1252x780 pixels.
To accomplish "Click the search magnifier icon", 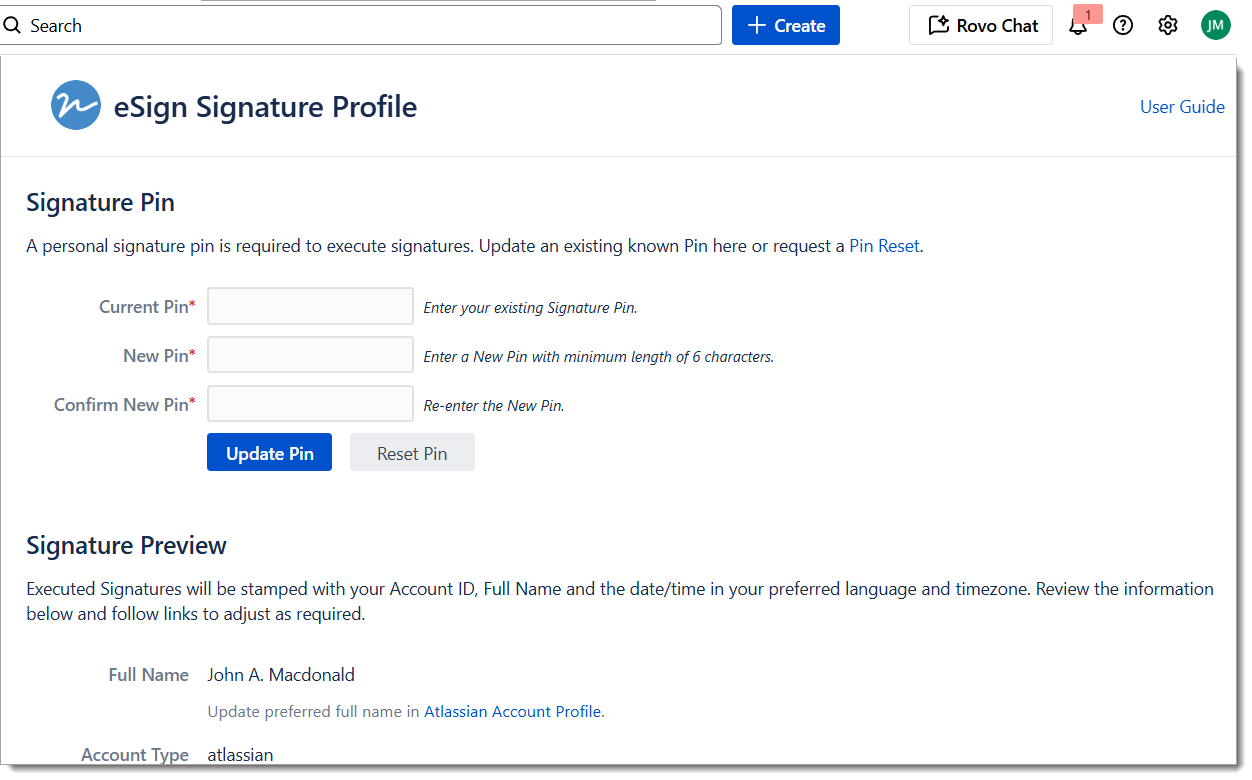I will [x=12, y=26].
